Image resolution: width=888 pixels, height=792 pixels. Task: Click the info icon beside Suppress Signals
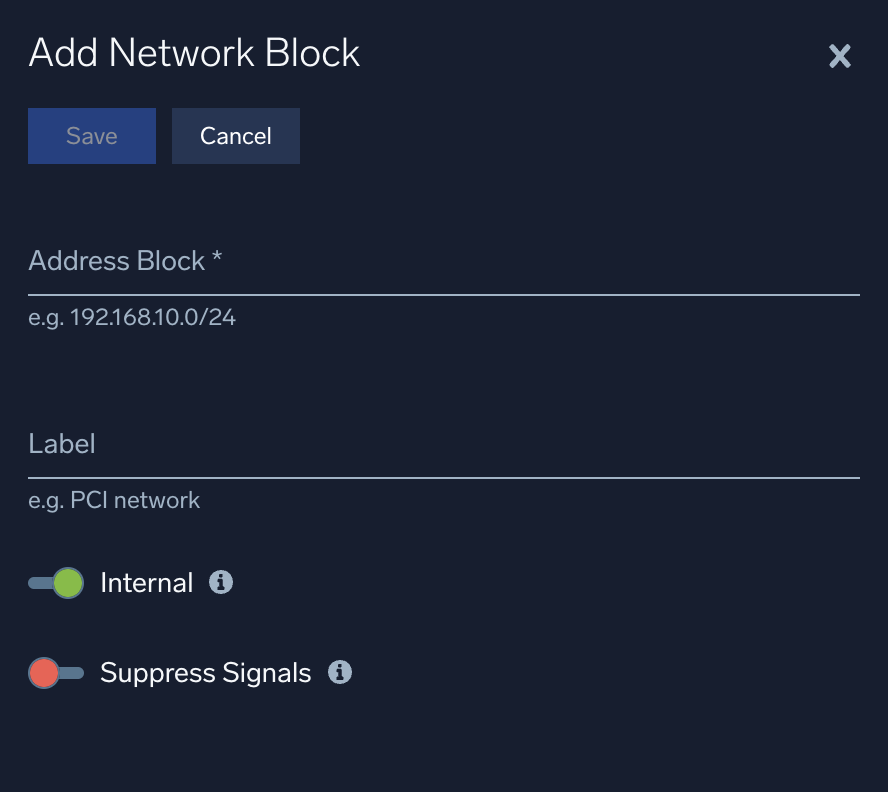point(340,673)
